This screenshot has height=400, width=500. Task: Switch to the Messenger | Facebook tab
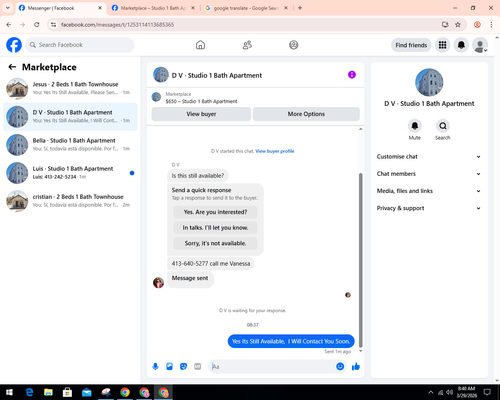pyautogui.click(x=61, y=8)
